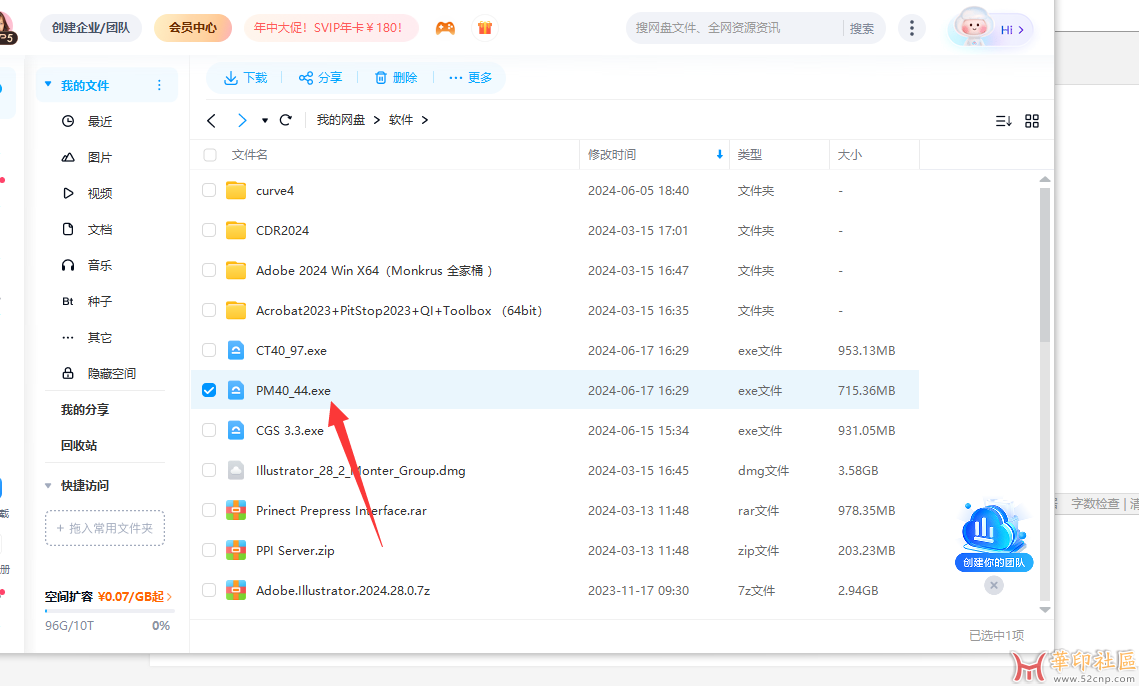Image resolution: width=1139 pixels, height=686 pixels.
Task: Toggle the select-all checkbox in header
Action: point(210,155)
